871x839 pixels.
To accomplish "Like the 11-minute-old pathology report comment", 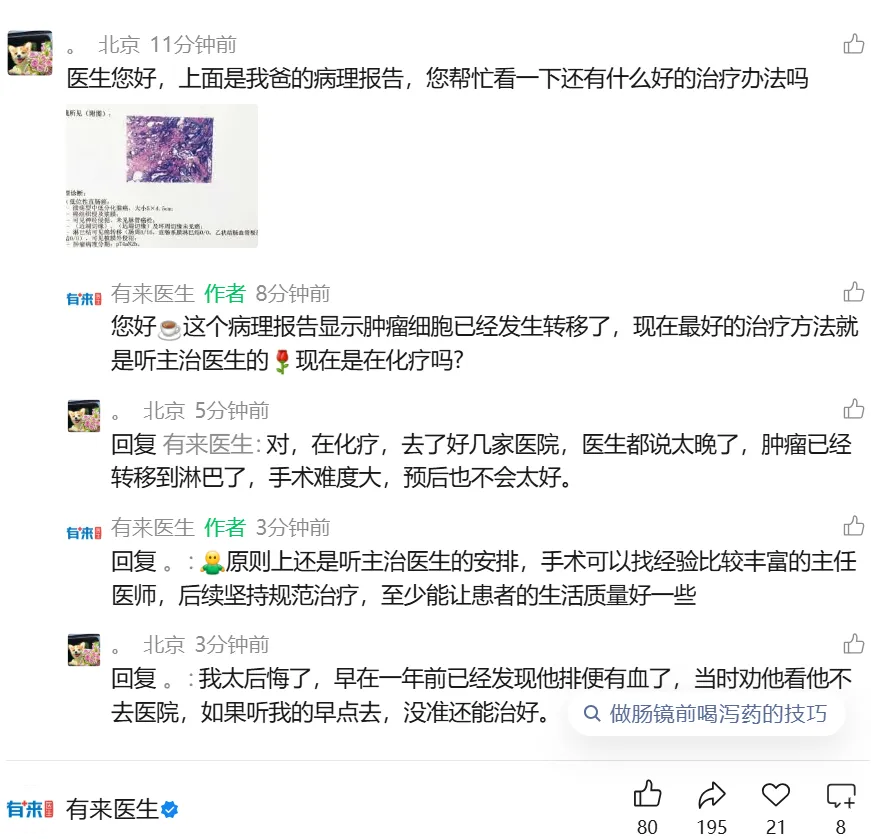I will click(x=854, y=43).
